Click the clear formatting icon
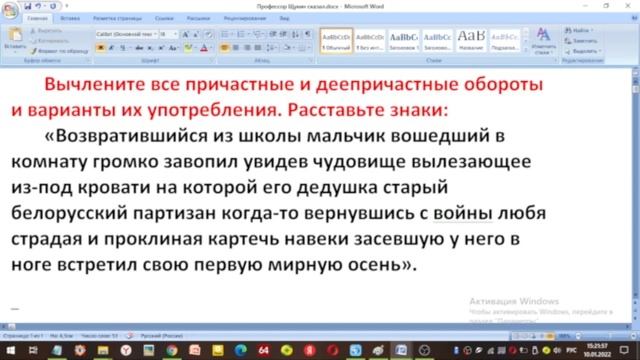Image resolution: width=640 pixels, height=360 pixels. [208, 35]
